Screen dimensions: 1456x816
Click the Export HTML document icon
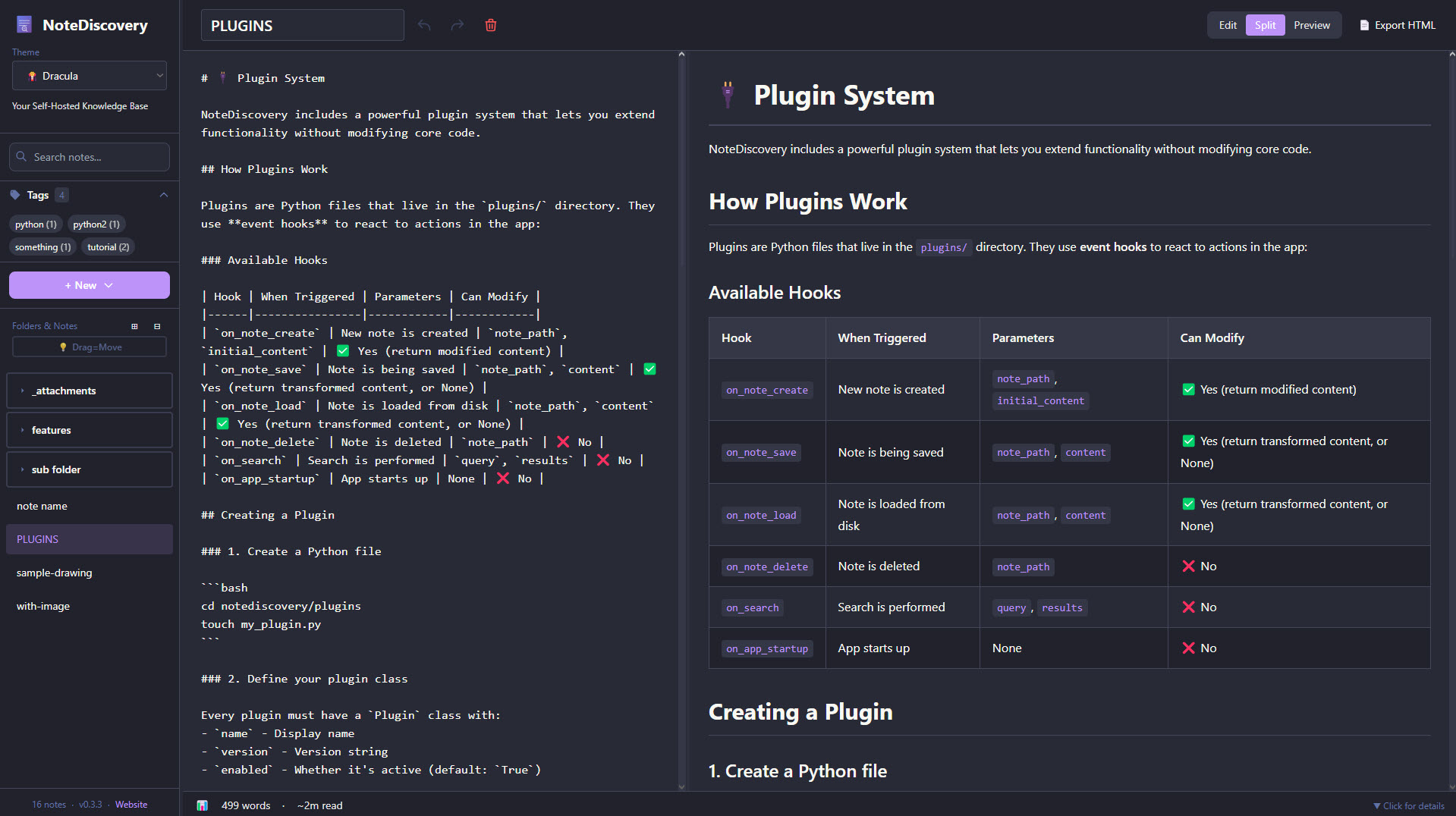[1364, 25]
